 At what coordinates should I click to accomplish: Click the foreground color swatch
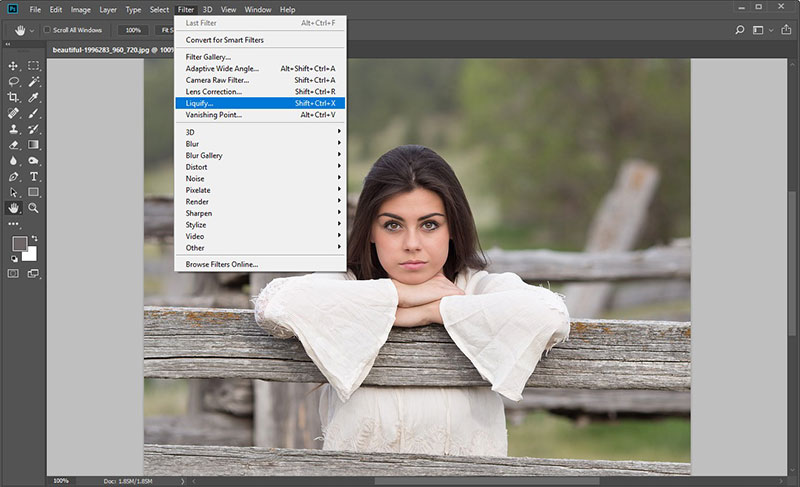(x=20, y=244)
